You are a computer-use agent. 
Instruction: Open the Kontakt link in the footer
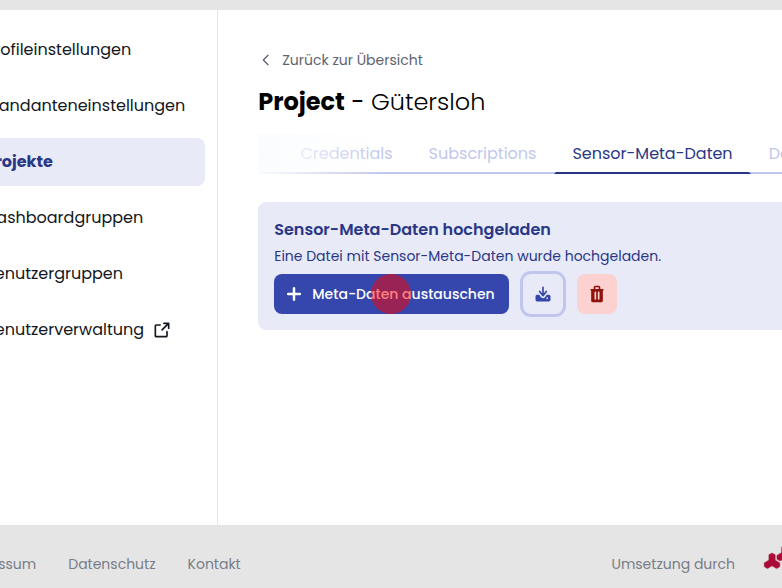coord(214,564)
